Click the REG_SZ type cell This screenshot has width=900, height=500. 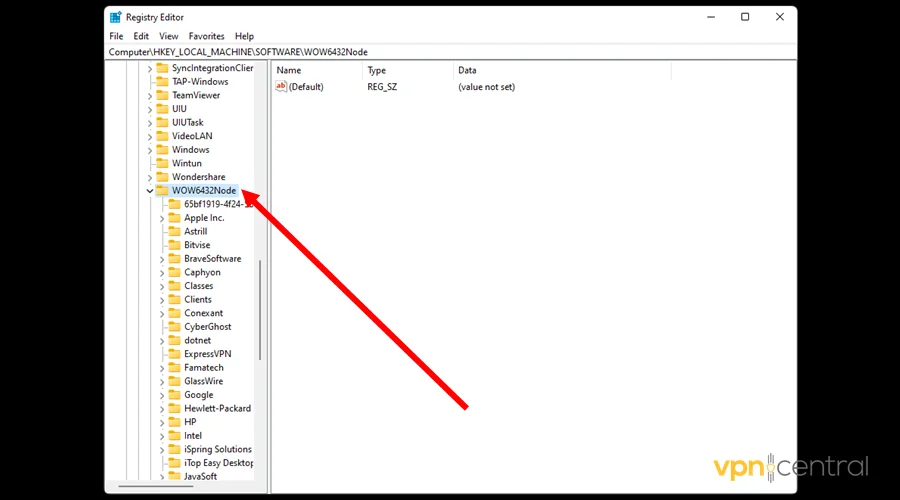click(382, 87)
